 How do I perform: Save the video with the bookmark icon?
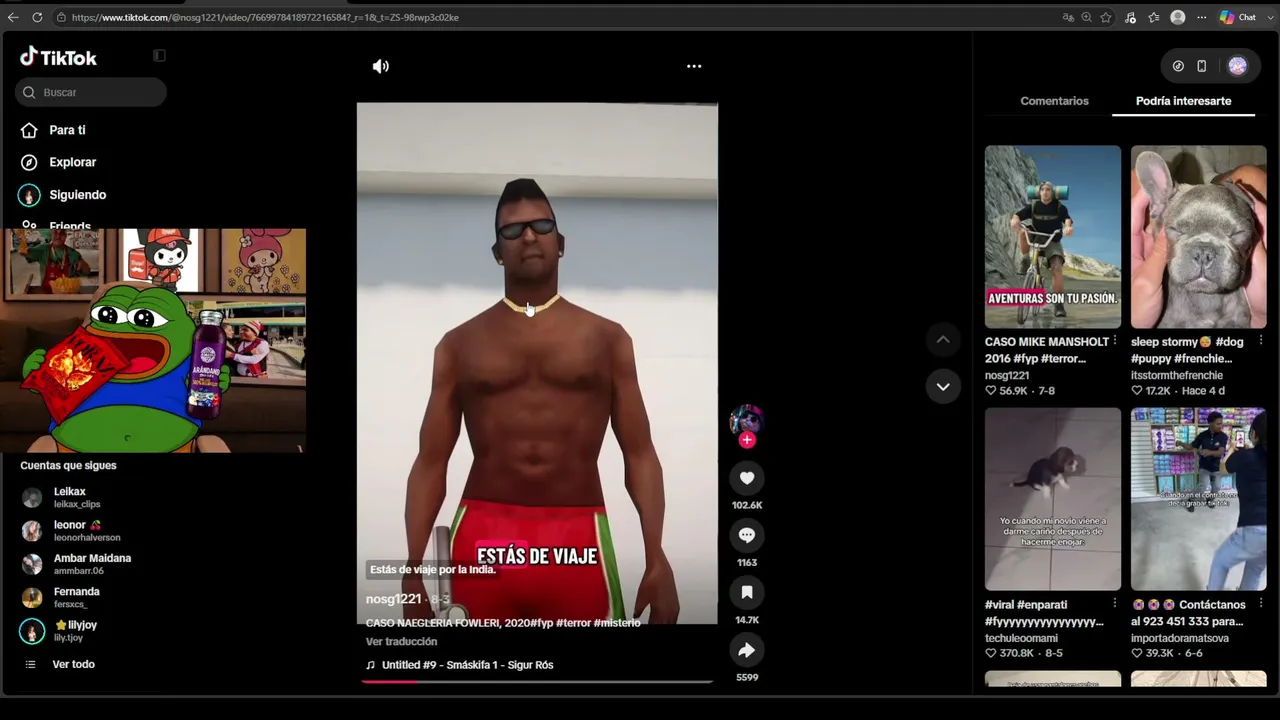[747, 592]
